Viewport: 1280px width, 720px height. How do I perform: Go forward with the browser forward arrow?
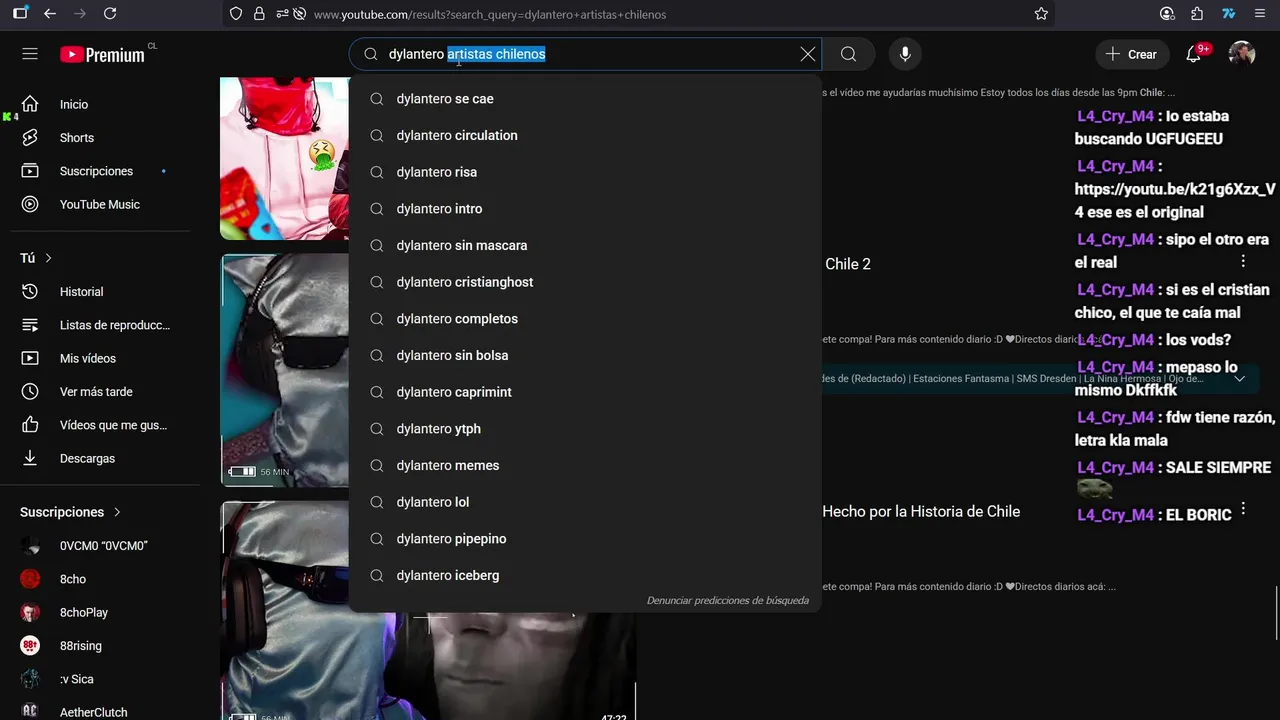pos(80,14)
